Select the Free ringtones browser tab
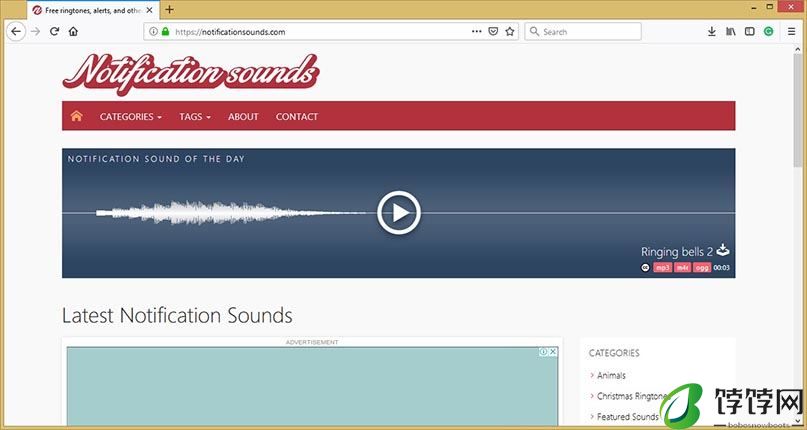This screenshot has height=430, width=807. tap(93, 10)
